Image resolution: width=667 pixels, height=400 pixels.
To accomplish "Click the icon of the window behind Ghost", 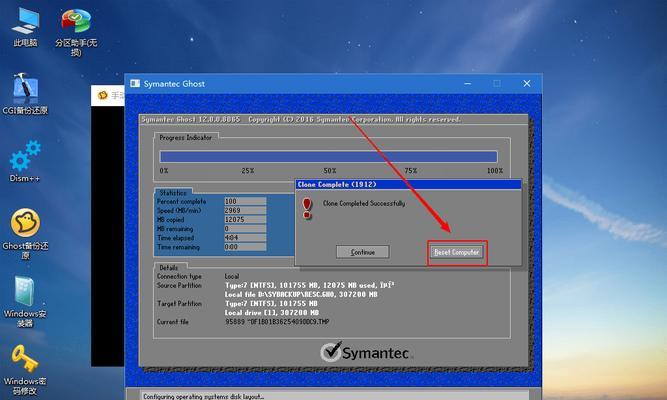I will click(x=103, y=95).
